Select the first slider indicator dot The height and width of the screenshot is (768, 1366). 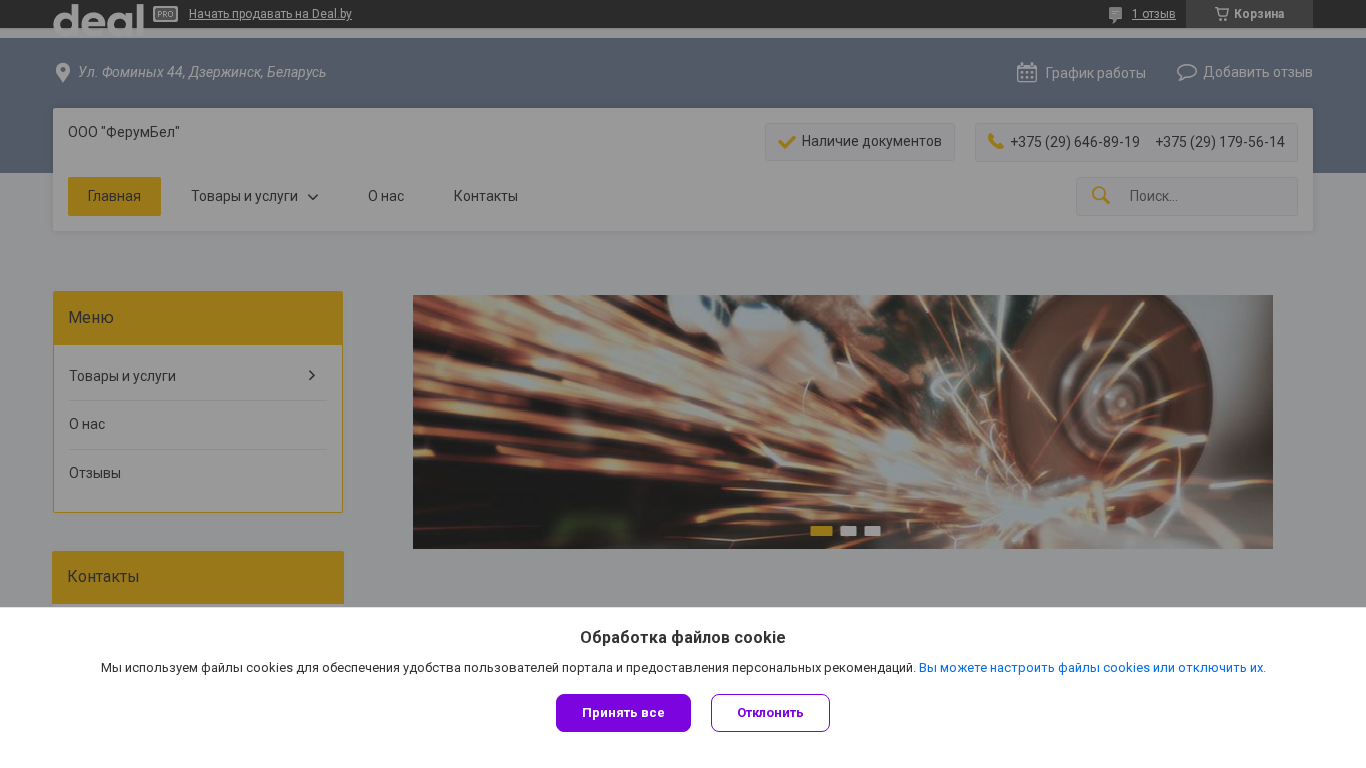(x=821, y=531)
